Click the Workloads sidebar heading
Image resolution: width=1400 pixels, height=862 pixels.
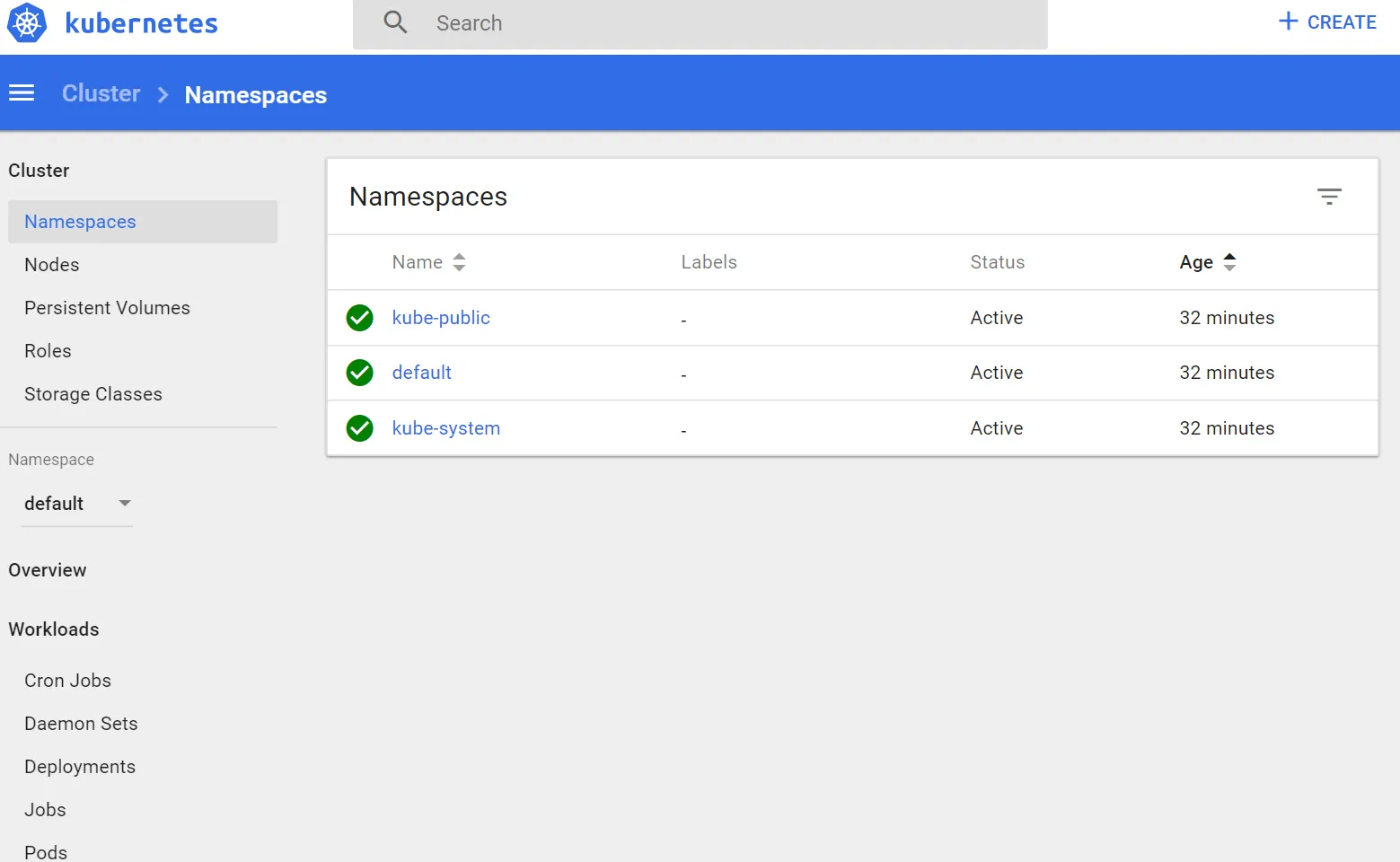coord(54,629)
